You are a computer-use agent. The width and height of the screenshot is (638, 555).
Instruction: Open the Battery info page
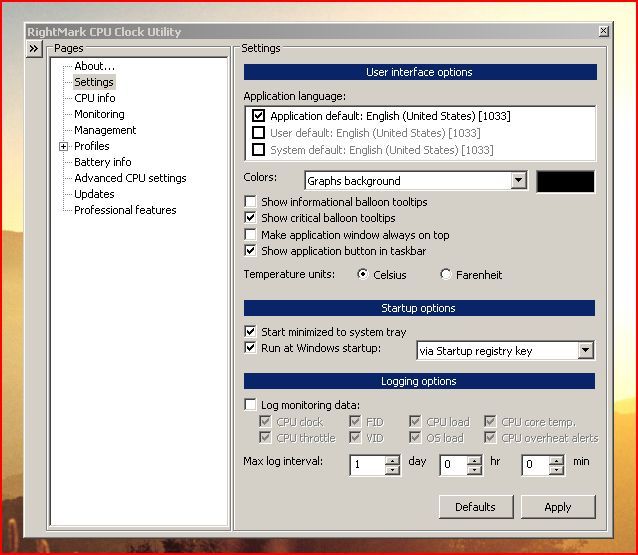coord(103,162)
